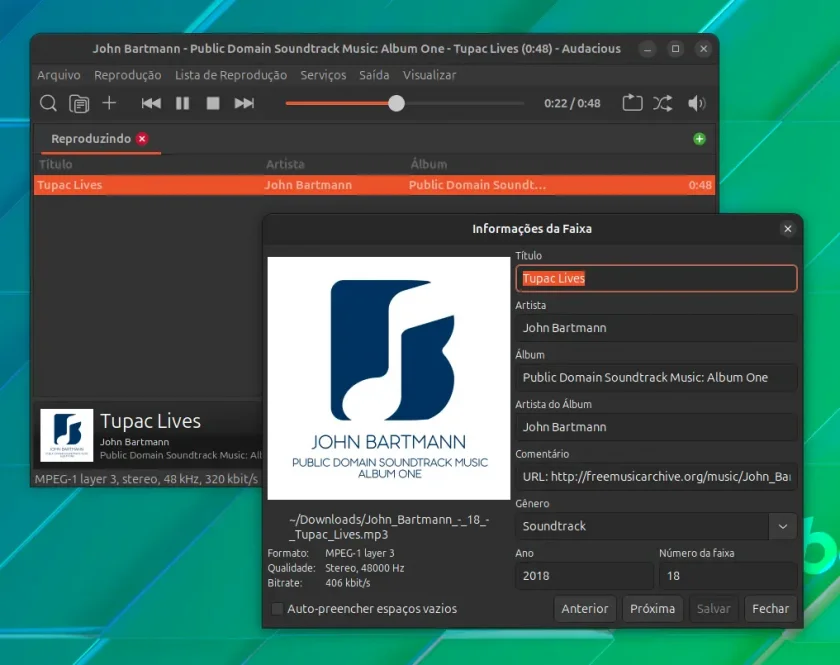Screen dimensions: 840x665
Task: Pause the current playback
Action: (183, 103)
